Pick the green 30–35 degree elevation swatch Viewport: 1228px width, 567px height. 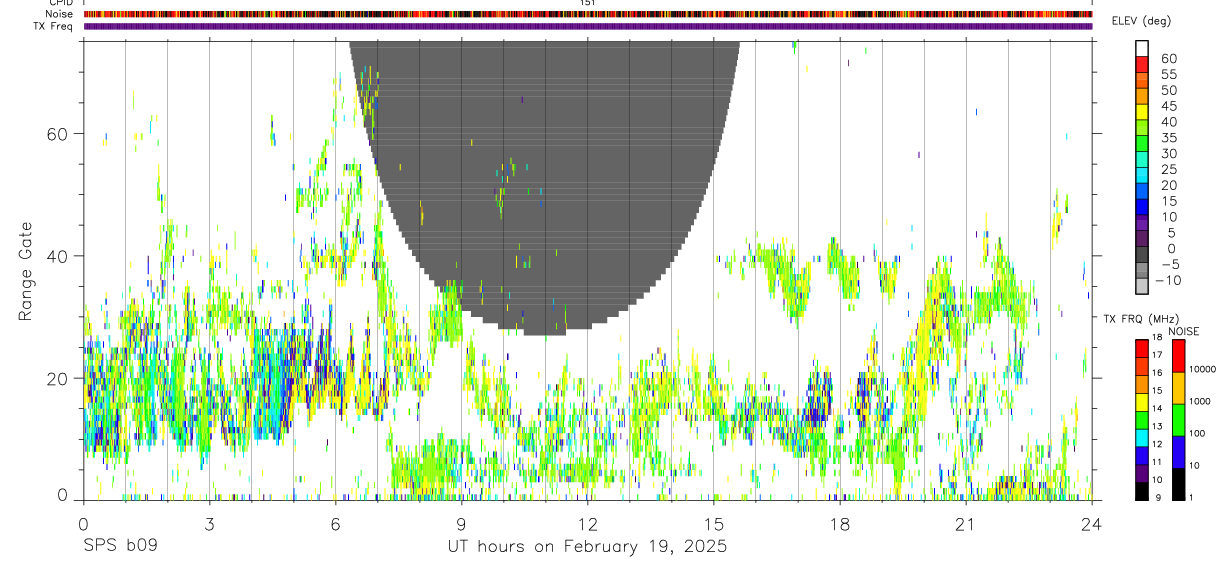coord(1142,144)
